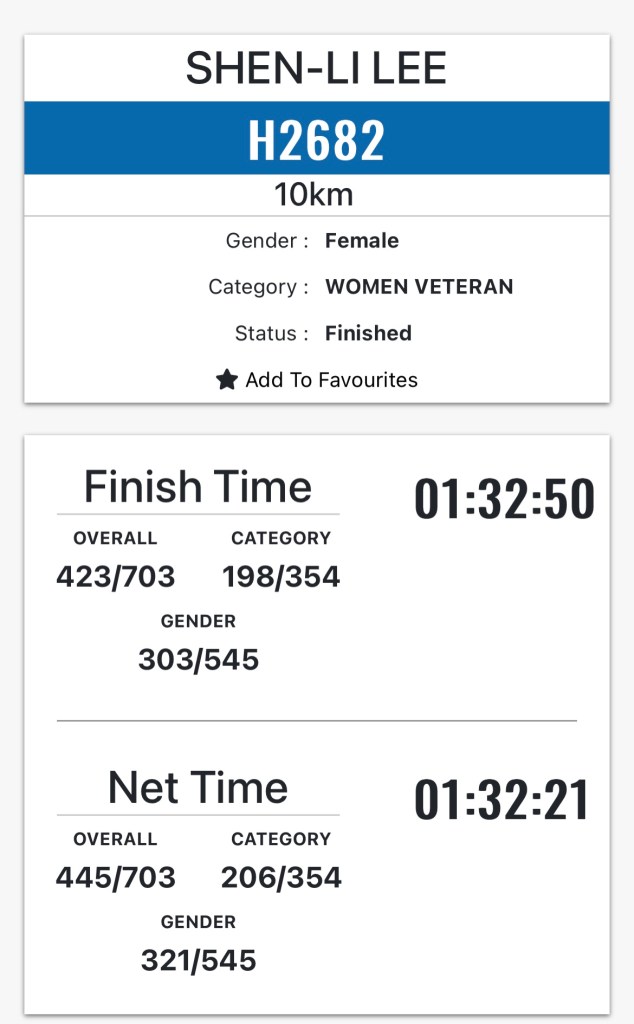
Task: Click the star icon beside Add To Favourites
Action: click(x=227, y=380)
